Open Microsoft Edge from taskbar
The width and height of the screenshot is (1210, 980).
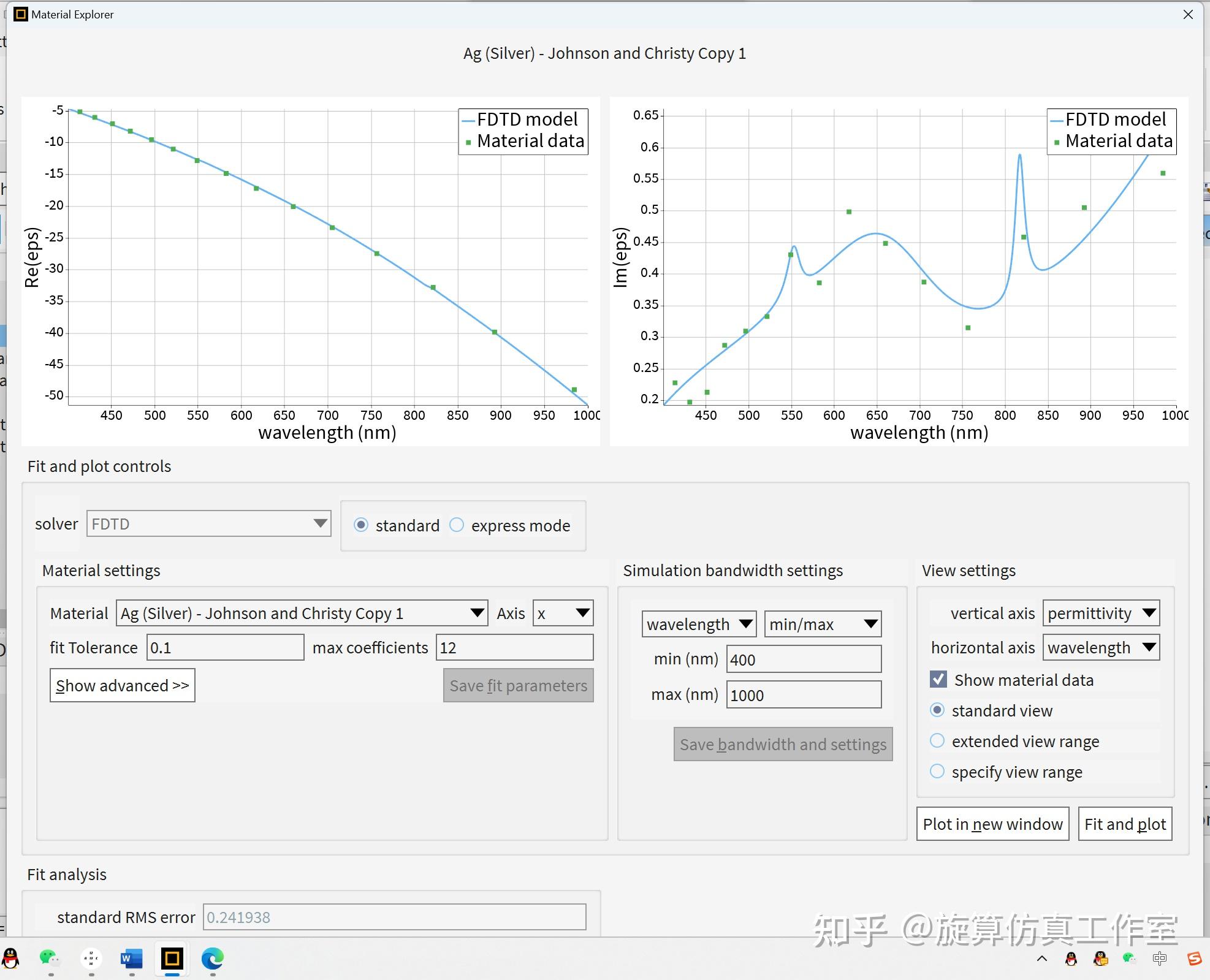(213, 958)
